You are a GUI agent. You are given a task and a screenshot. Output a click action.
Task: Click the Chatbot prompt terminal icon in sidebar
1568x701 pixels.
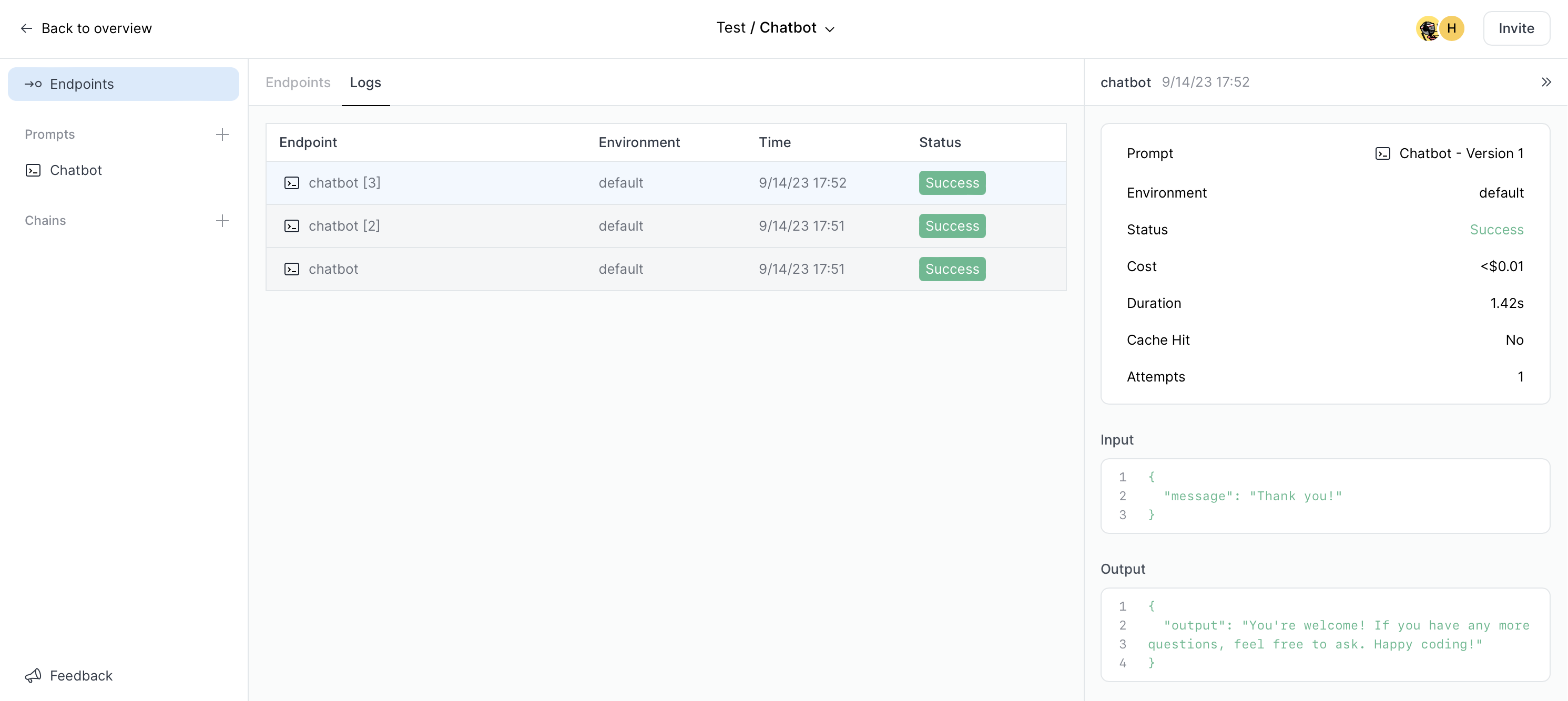[x=33, y=170]
